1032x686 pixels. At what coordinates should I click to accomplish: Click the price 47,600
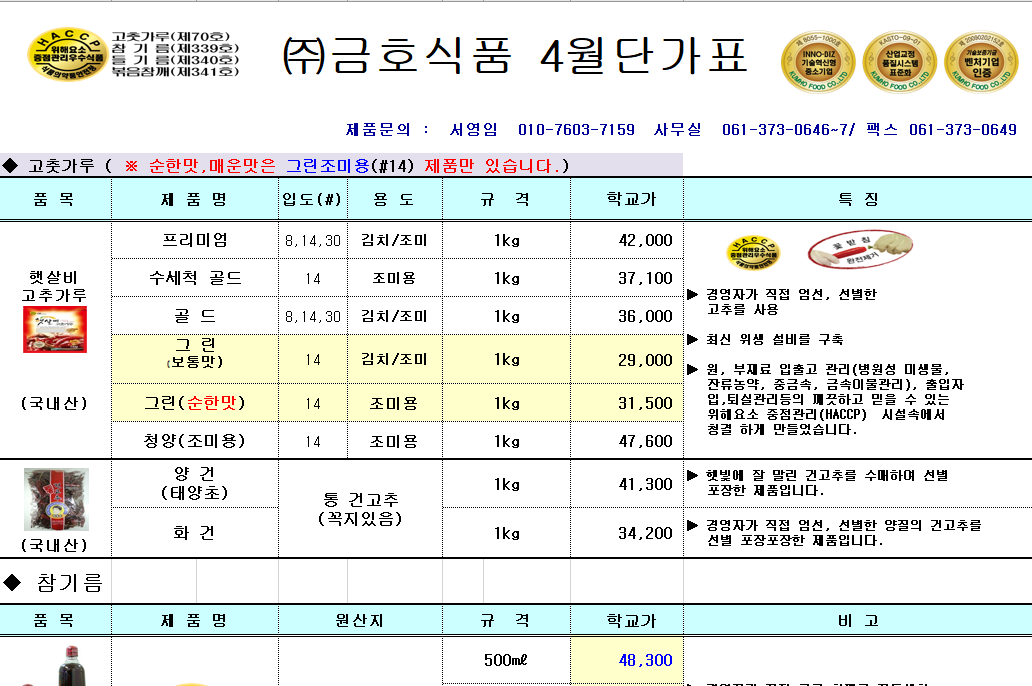[x=645, y=440]
